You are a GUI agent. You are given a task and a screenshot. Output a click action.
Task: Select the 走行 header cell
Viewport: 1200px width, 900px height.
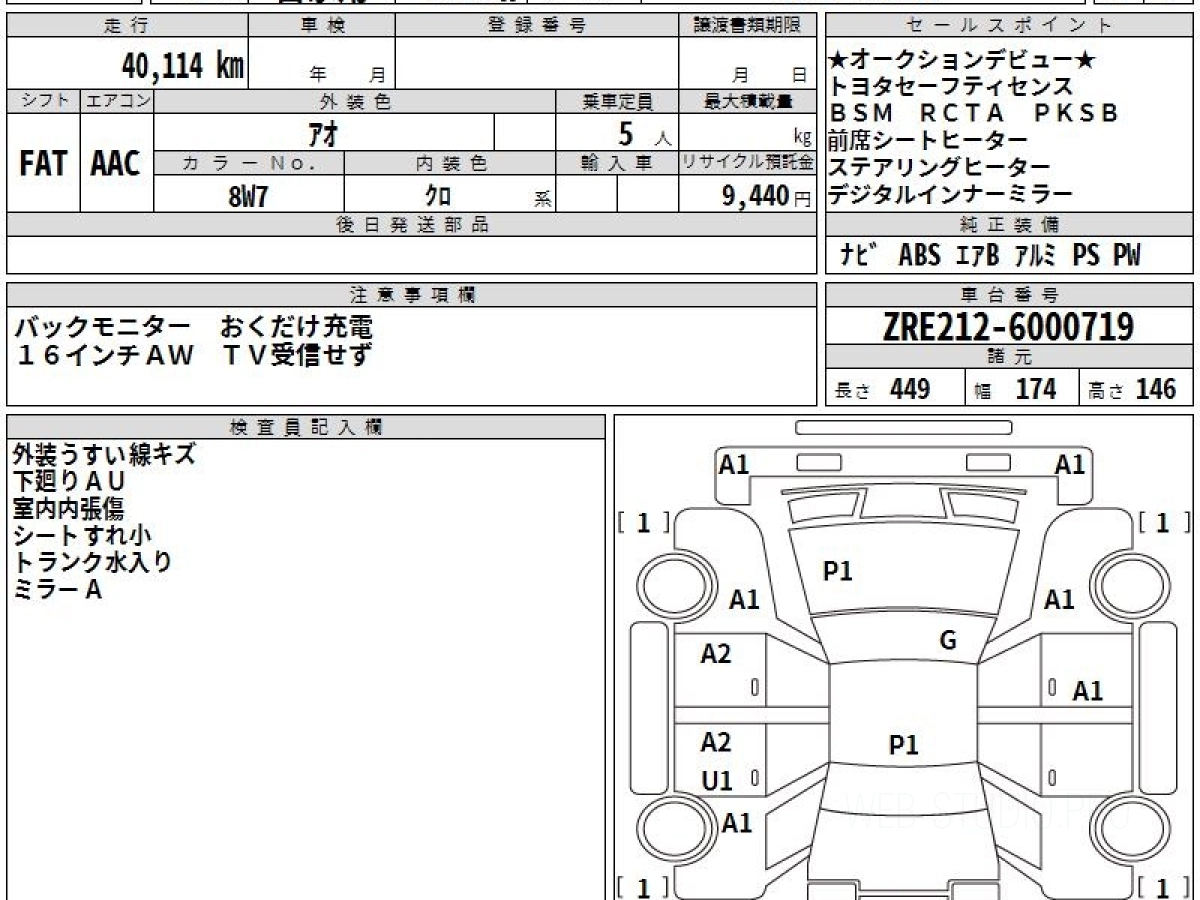click(x=126, y=26)
